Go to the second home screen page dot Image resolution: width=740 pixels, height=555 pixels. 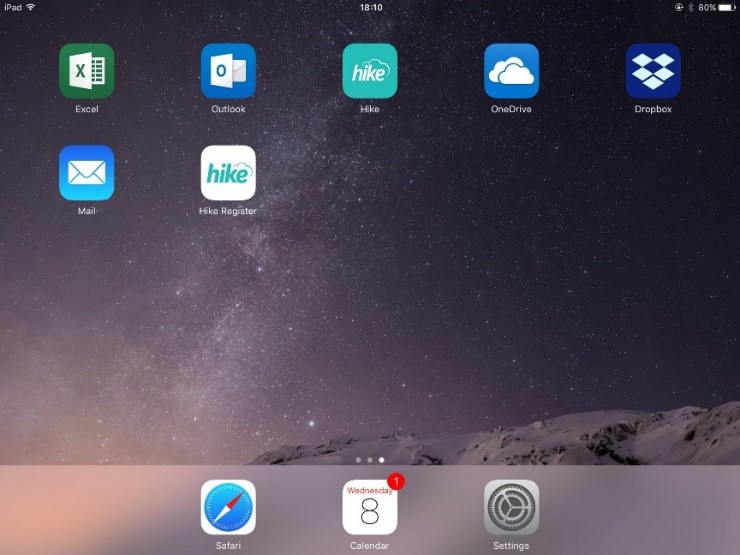[370, 460]
